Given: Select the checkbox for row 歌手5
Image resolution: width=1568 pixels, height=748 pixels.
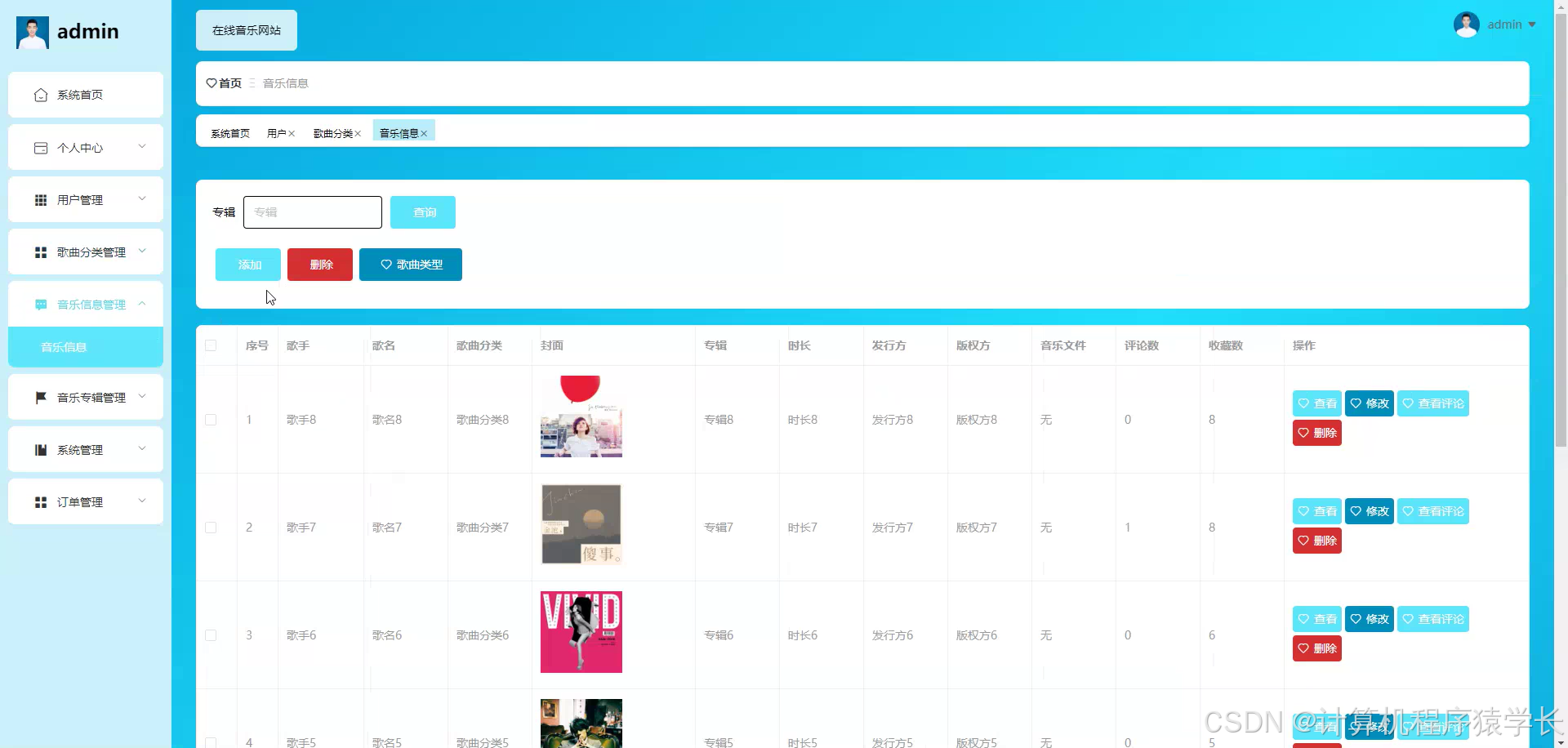Looking at the screenshot, I should tap(211, 743).
